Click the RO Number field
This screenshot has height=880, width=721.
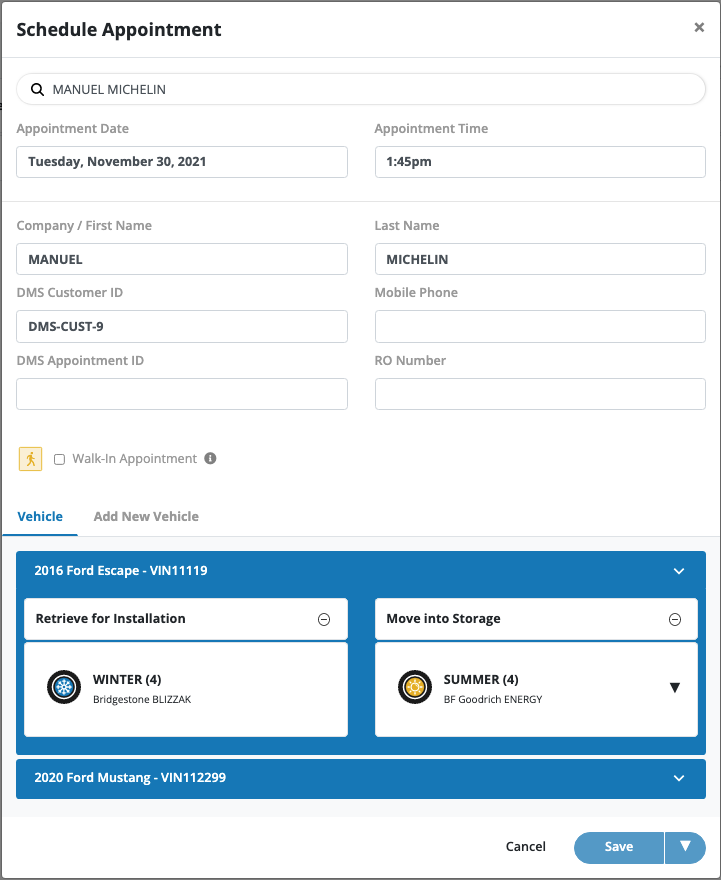tap(540, 394)
